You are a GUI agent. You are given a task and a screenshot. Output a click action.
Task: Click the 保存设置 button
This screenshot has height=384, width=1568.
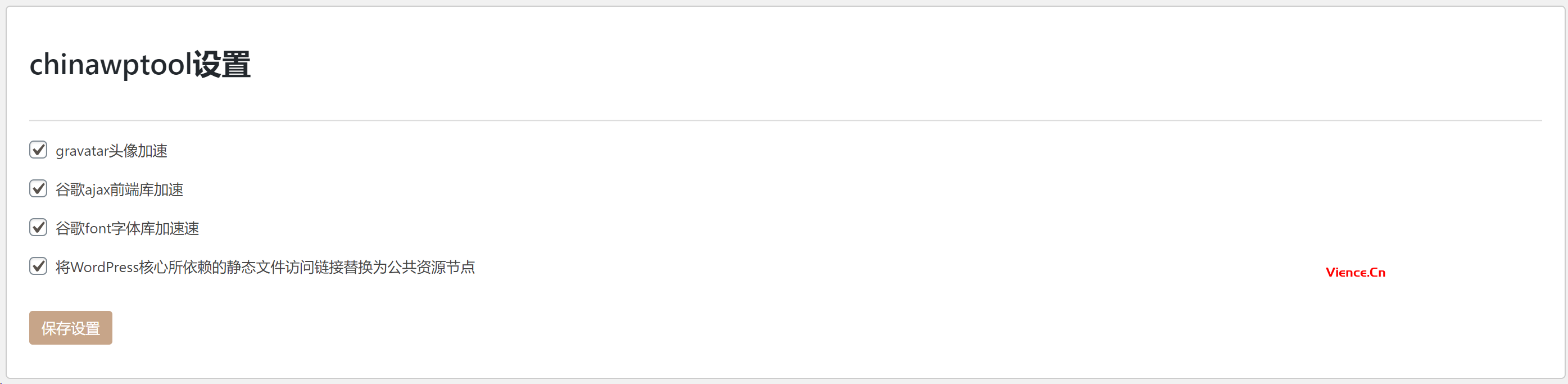[71, 328]
